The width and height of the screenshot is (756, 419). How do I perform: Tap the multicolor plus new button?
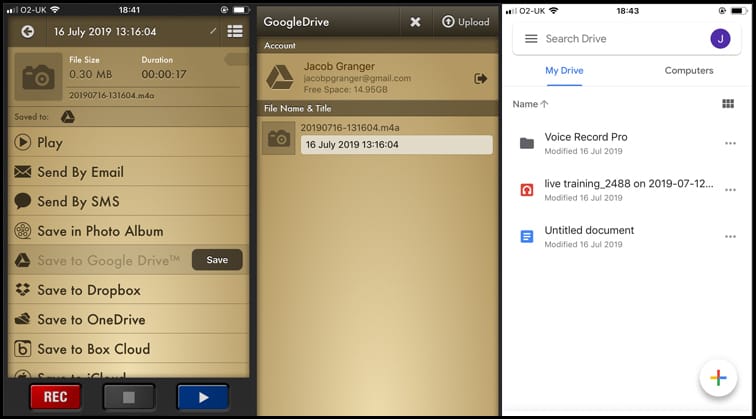point(718,378)
